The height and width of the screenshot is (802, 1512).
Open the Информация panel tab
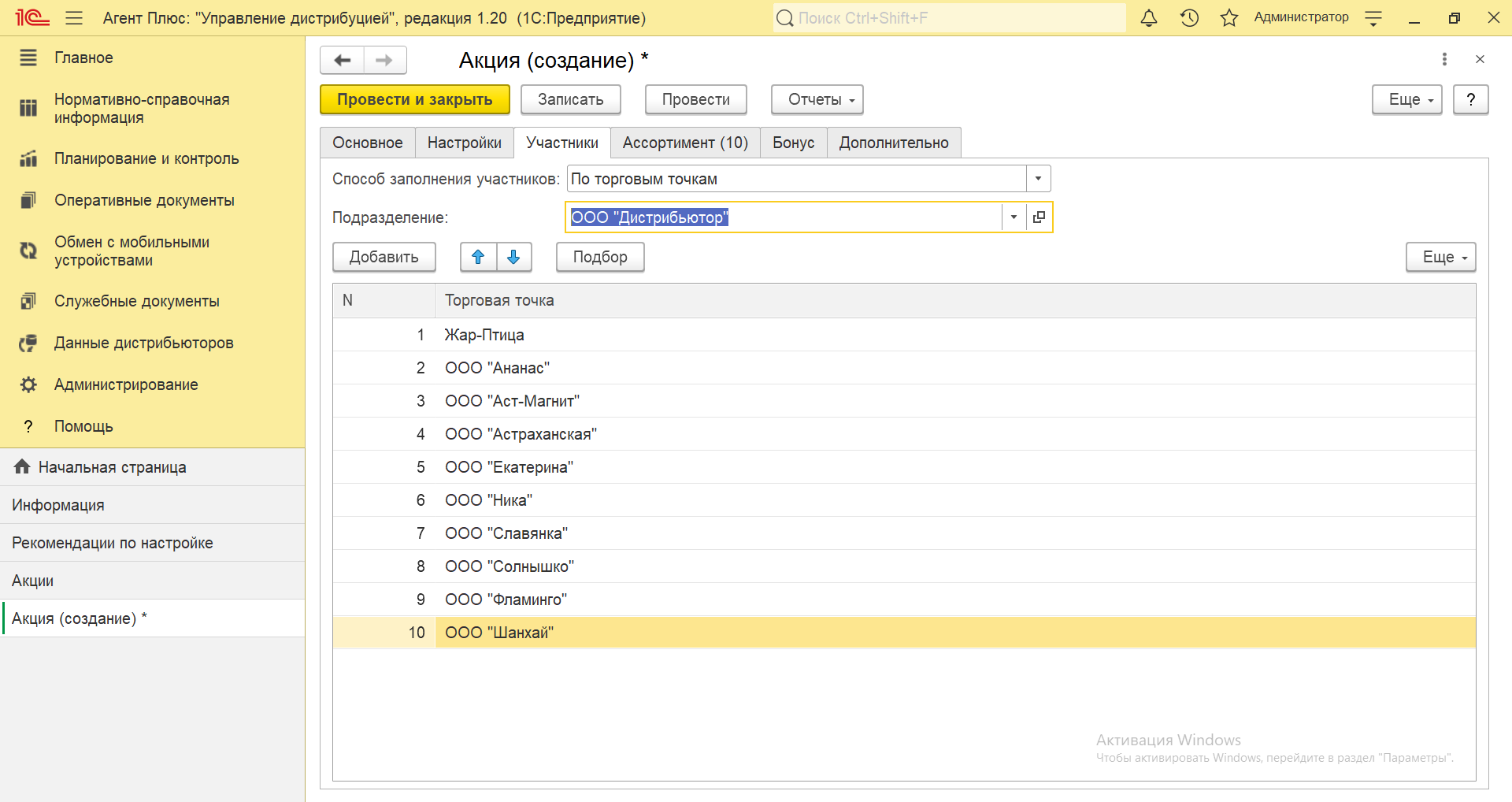pos(152,505)
